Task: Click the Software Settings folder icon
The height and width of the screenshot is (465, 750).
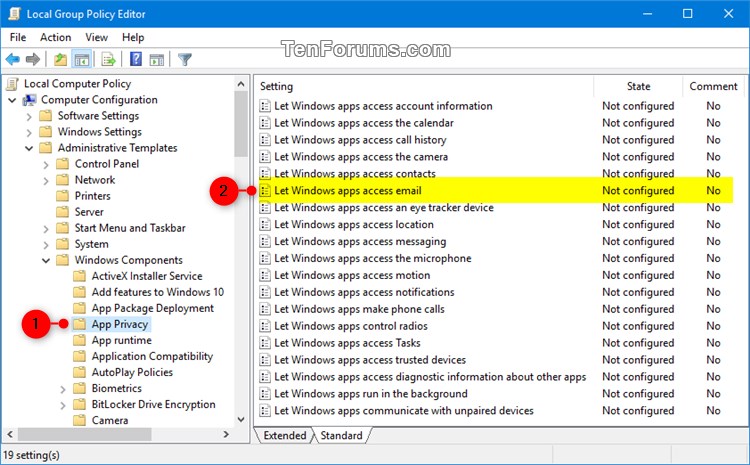Action: [46, 116]
